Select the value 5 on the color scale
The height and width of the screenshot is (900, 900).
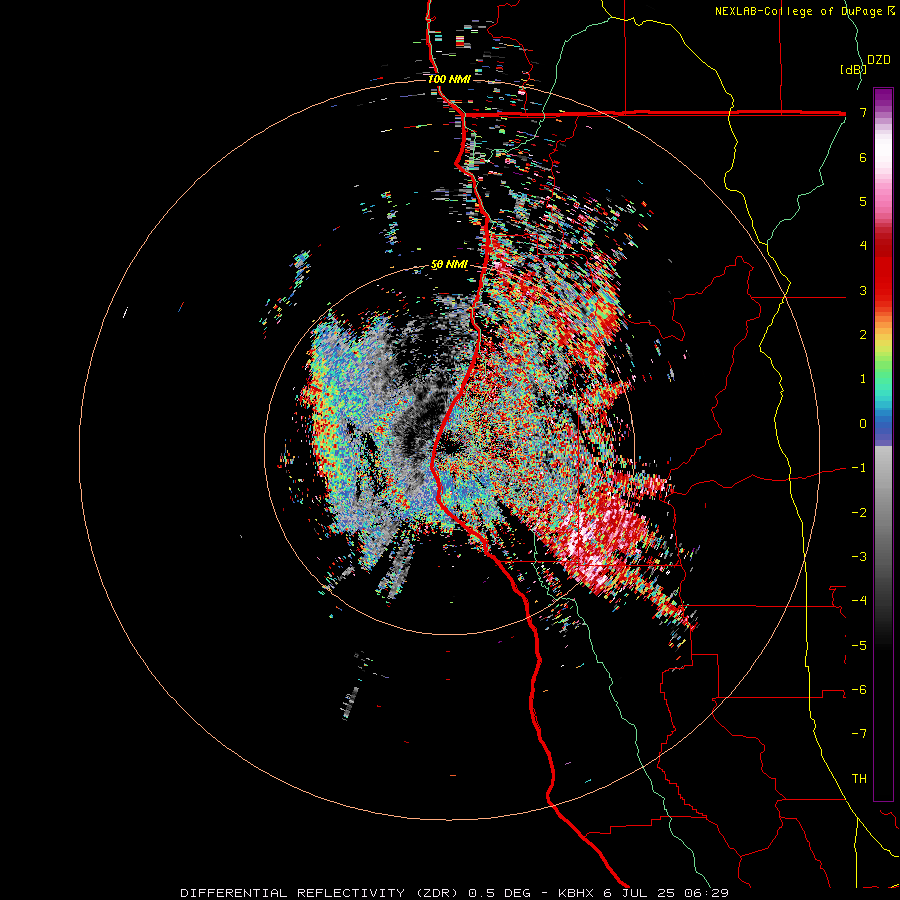863,201
